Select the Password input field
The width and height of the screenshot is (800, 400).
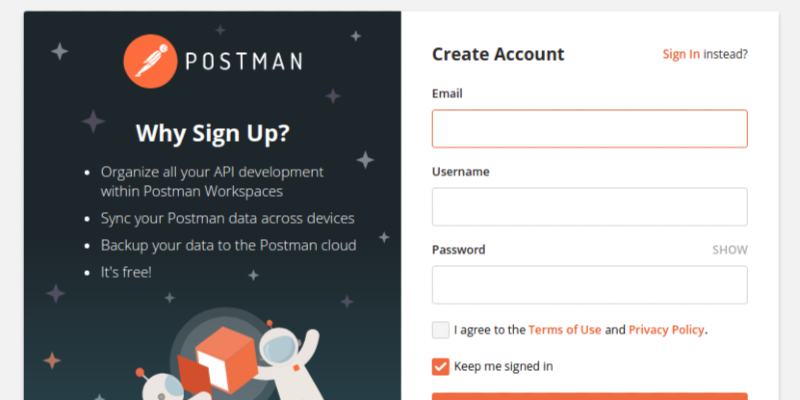point(589,285)
